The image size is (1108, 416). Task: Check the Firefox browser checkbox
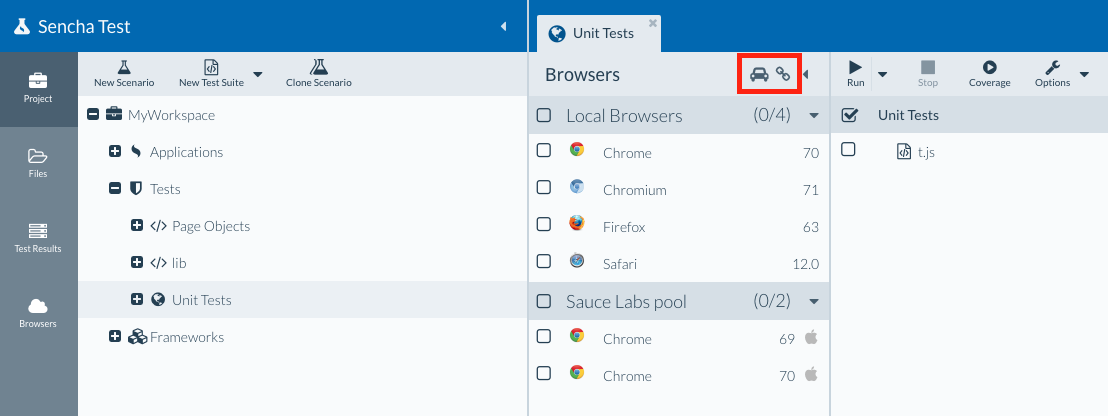coord(544,224)
